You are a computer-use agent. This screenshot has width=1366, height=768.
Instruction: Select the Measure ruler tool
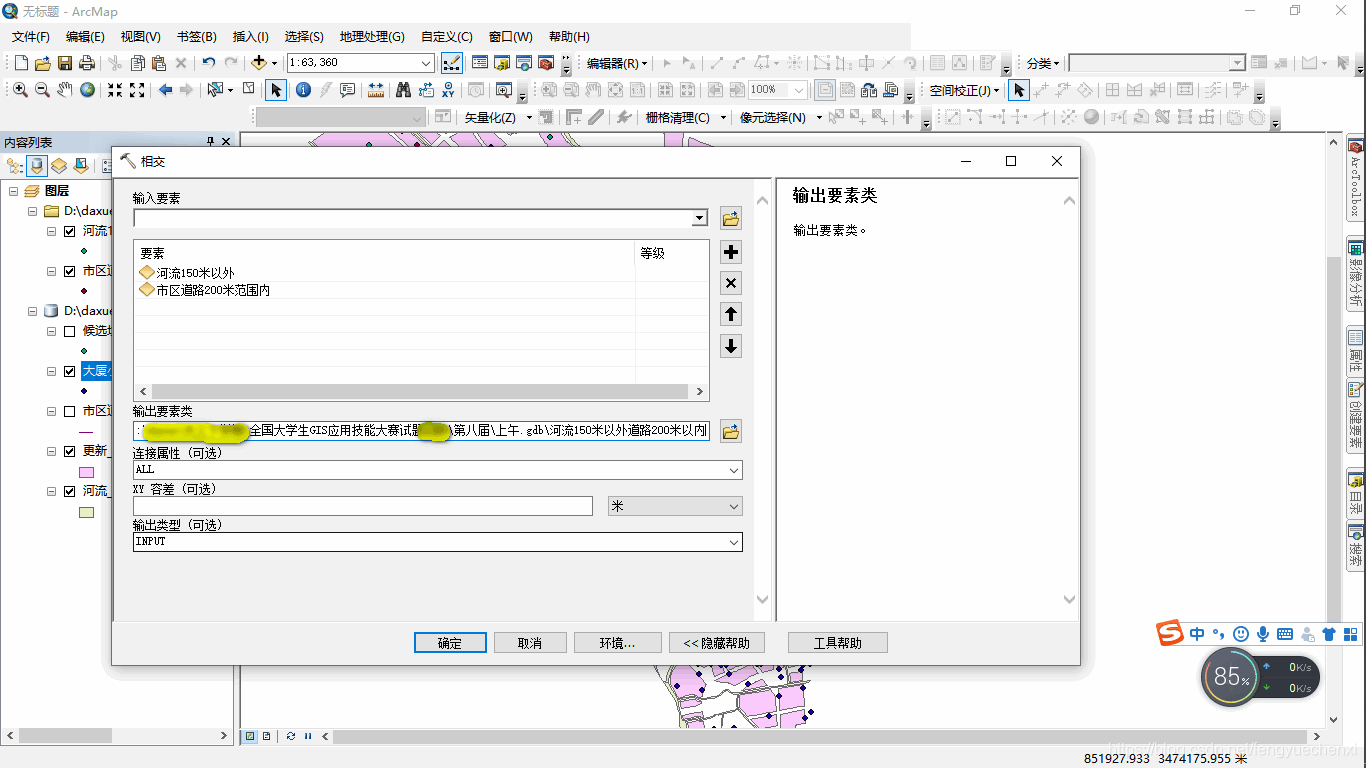point(376,90)
